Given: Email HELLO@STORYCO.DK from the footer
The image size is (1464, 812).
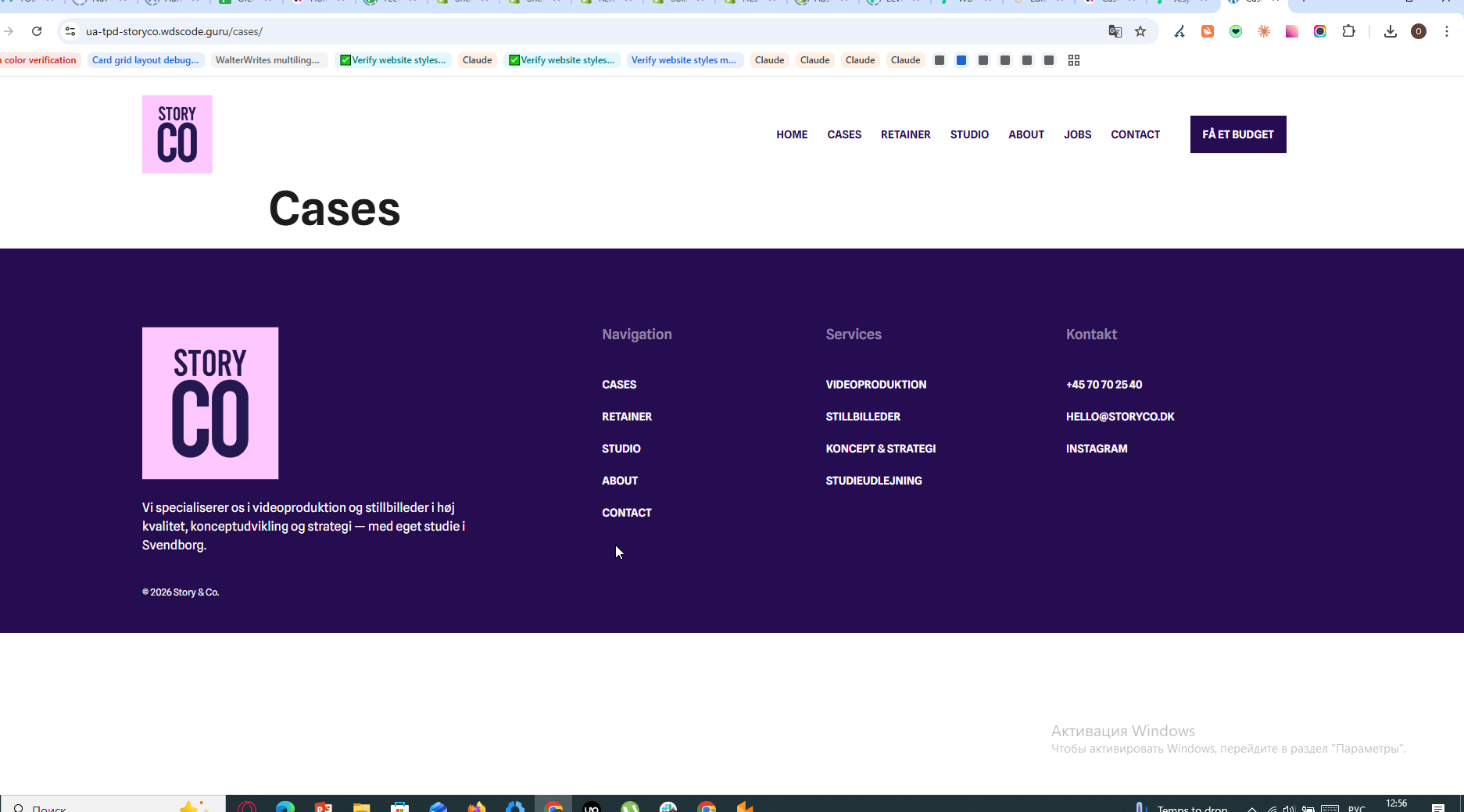Looking at the screenshot, I should click(1120, 417).
